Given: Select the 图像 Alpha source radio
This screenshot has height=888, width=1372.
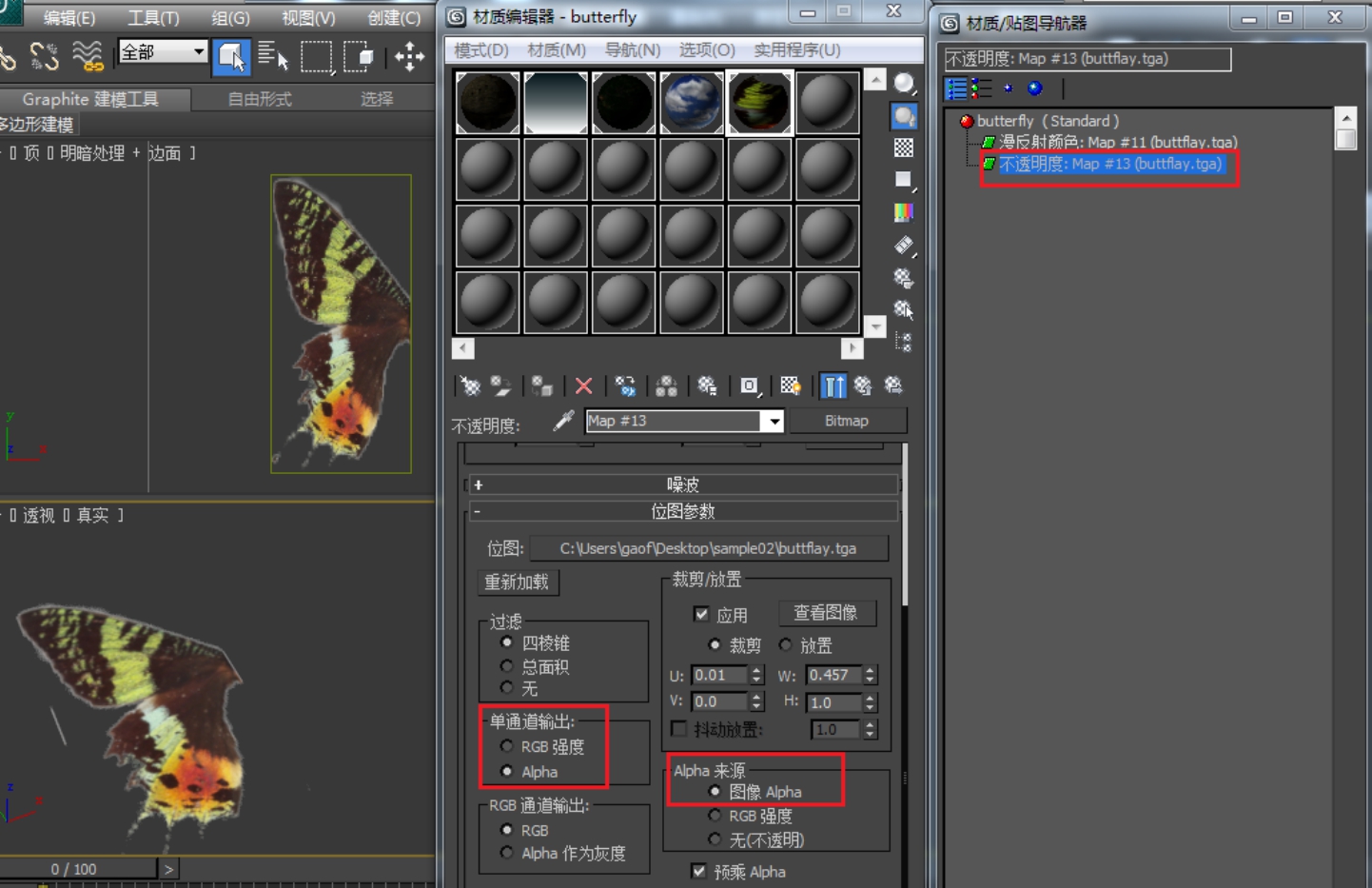Looking at the screenshot, I should pos(715,791).
